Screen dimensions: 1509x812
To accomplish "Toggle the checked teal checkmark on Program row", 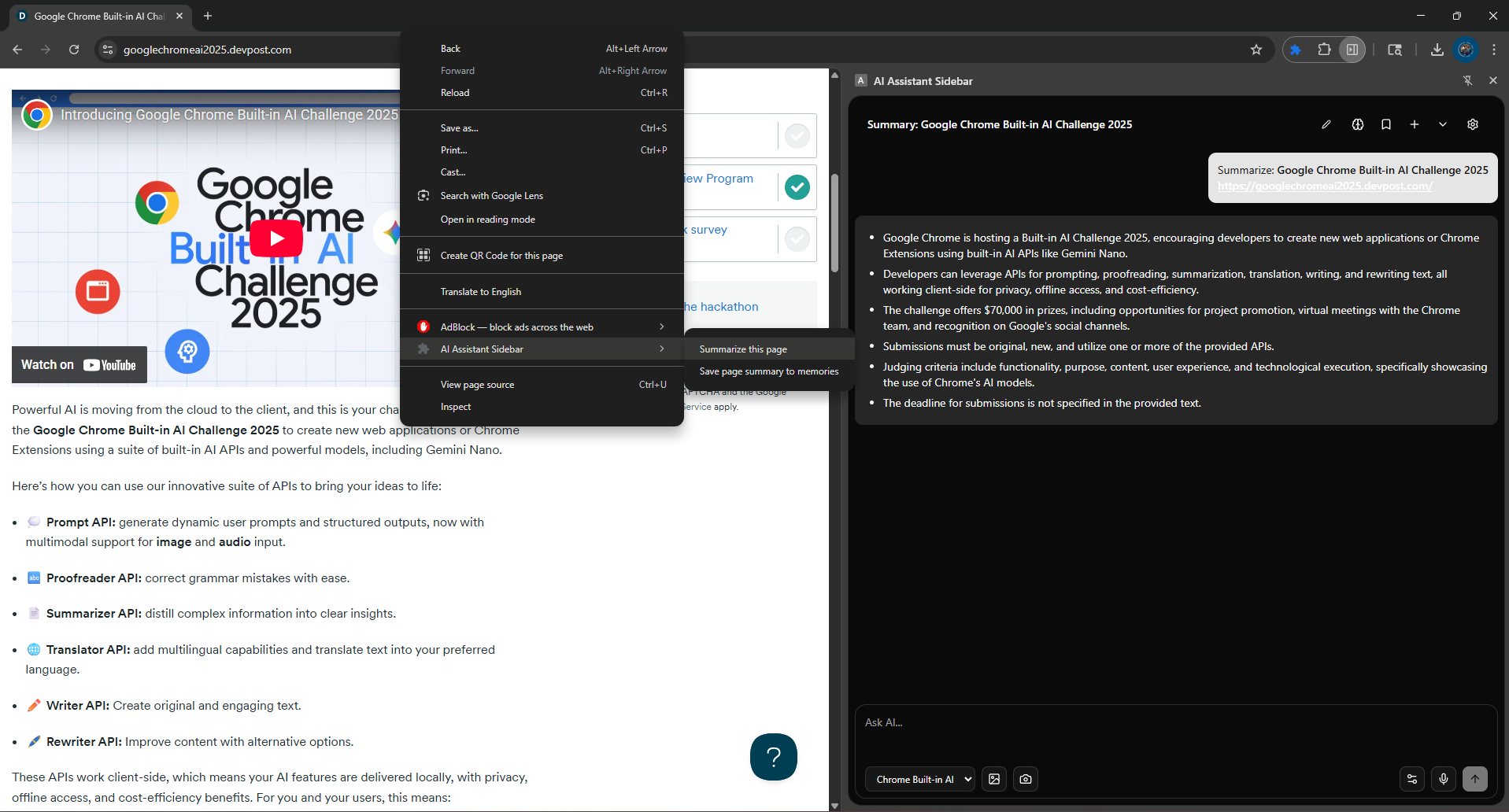I will pos(797,187).
